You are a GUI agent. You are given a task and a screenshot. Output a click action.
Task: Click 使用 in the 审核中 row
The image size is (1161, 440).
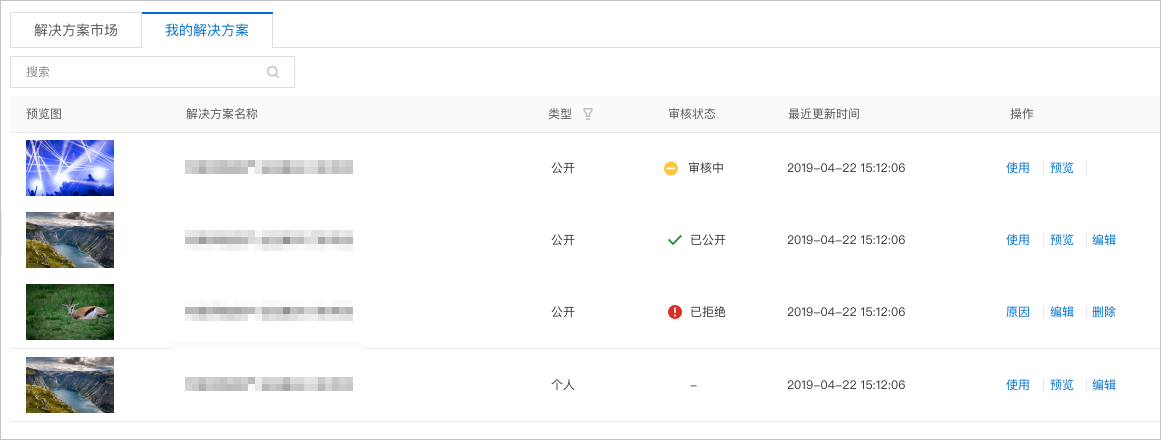[1017, 168]
